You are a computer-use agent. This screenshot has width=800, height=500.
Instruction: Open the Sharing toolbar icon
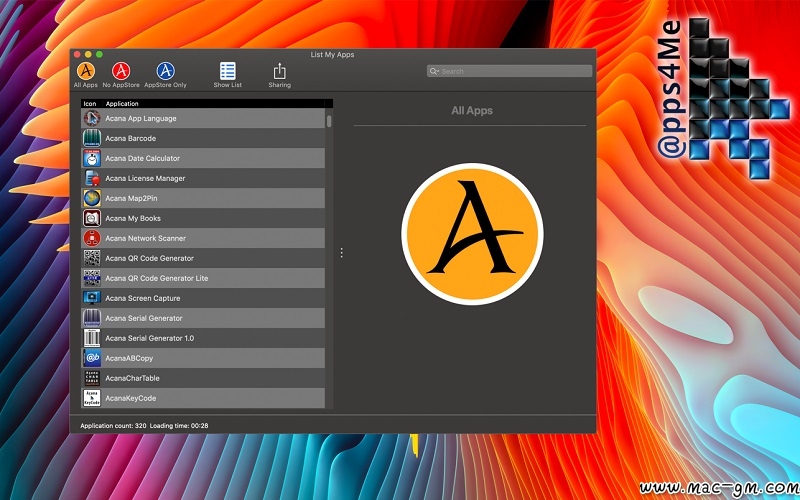[280, 71]
